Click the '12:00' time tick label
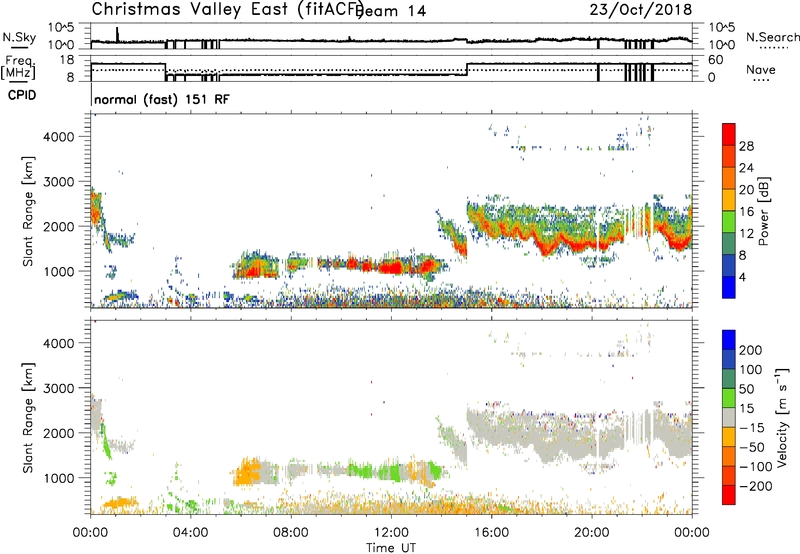Viewport: 800px width, 554px height. pos(391,533)
